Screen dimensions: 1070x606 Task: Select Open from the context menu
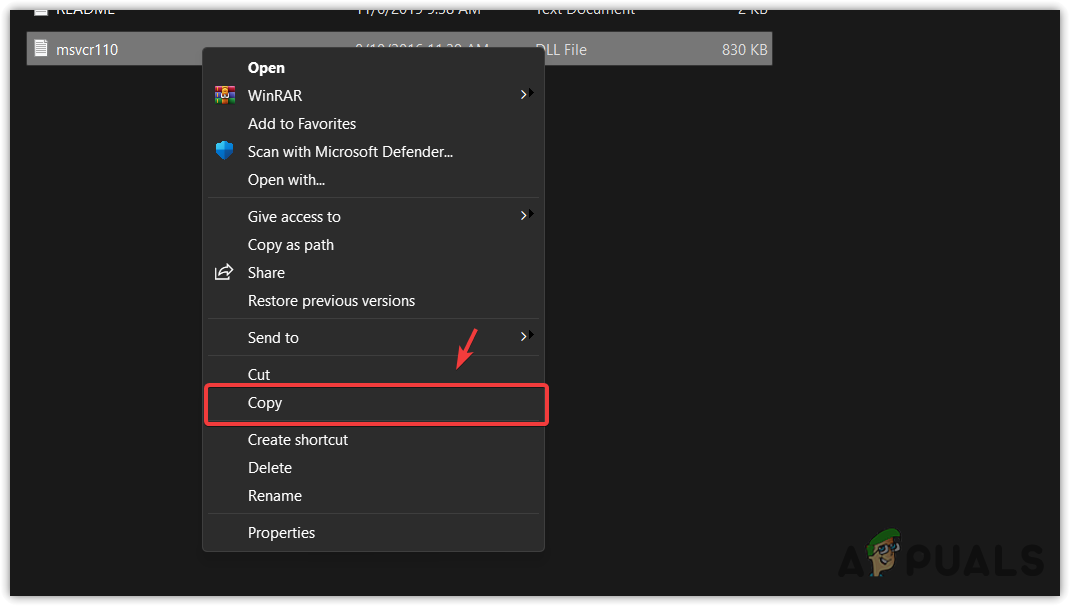[265, 67]
